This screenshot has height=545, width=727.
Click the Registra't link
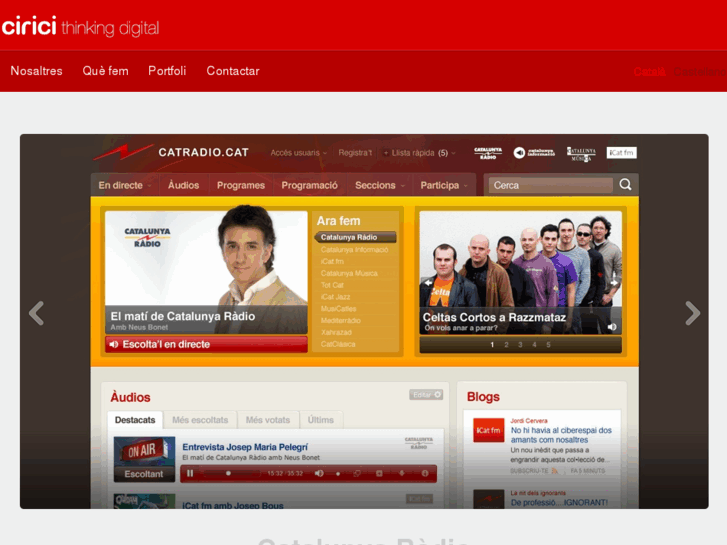coord(355,153)
